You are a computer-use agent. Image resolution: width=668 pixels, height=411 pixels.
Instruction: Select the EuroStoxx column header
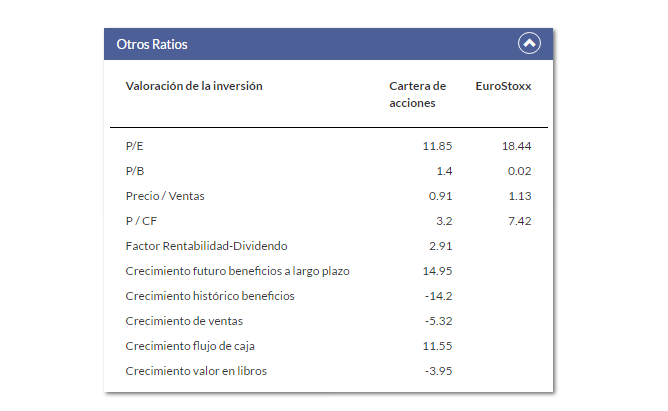pos(503,86)
